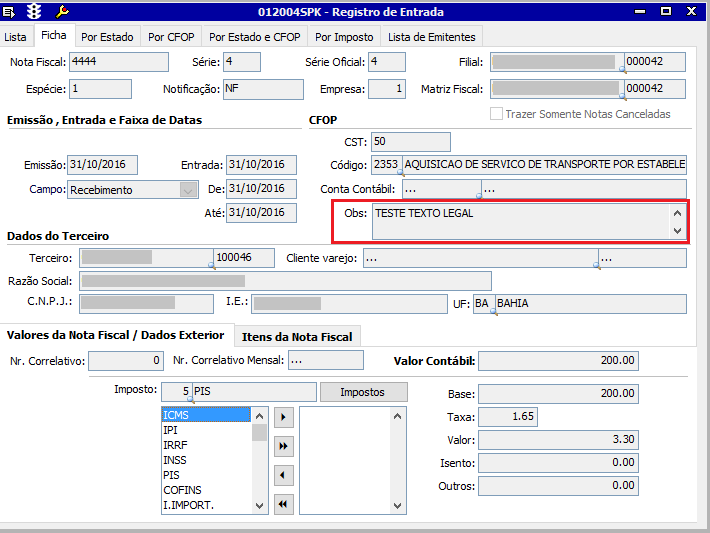710x533 pixels.
Task: Open the Por Estado e CFOP tab
Action: tap(254, 37)
